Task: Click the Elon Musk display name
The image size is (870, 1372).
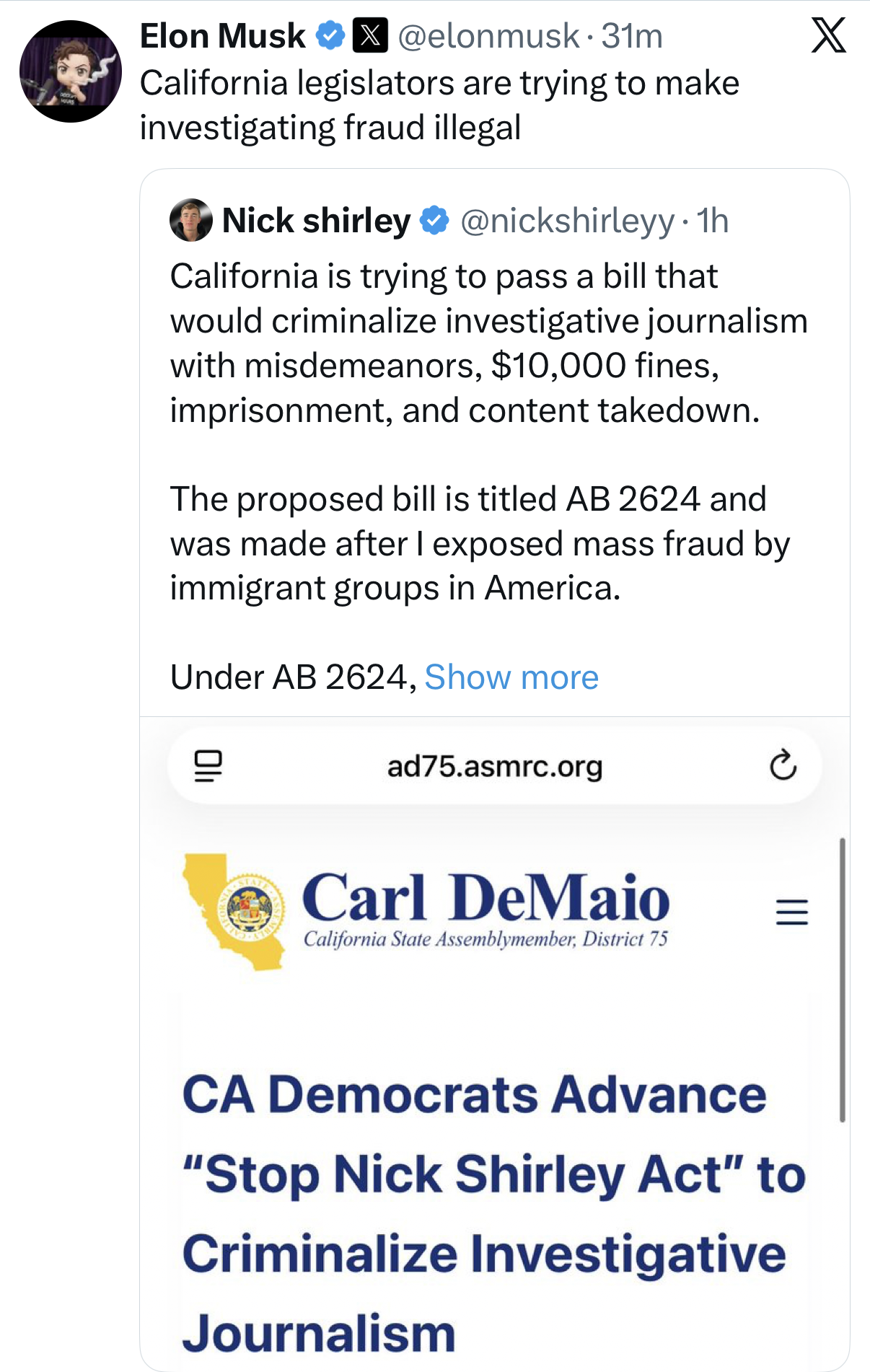Action: 222,36
